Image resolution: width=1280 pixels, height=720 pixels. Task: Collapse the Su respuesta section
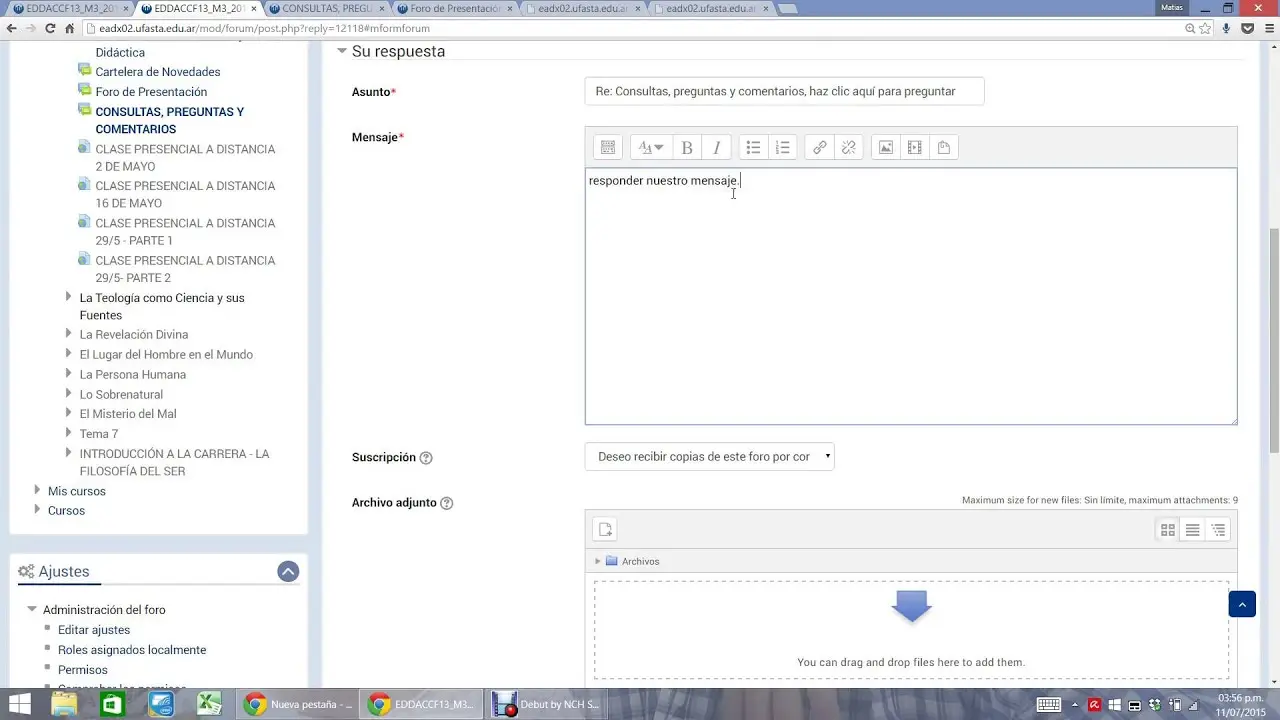pos(342,51)
